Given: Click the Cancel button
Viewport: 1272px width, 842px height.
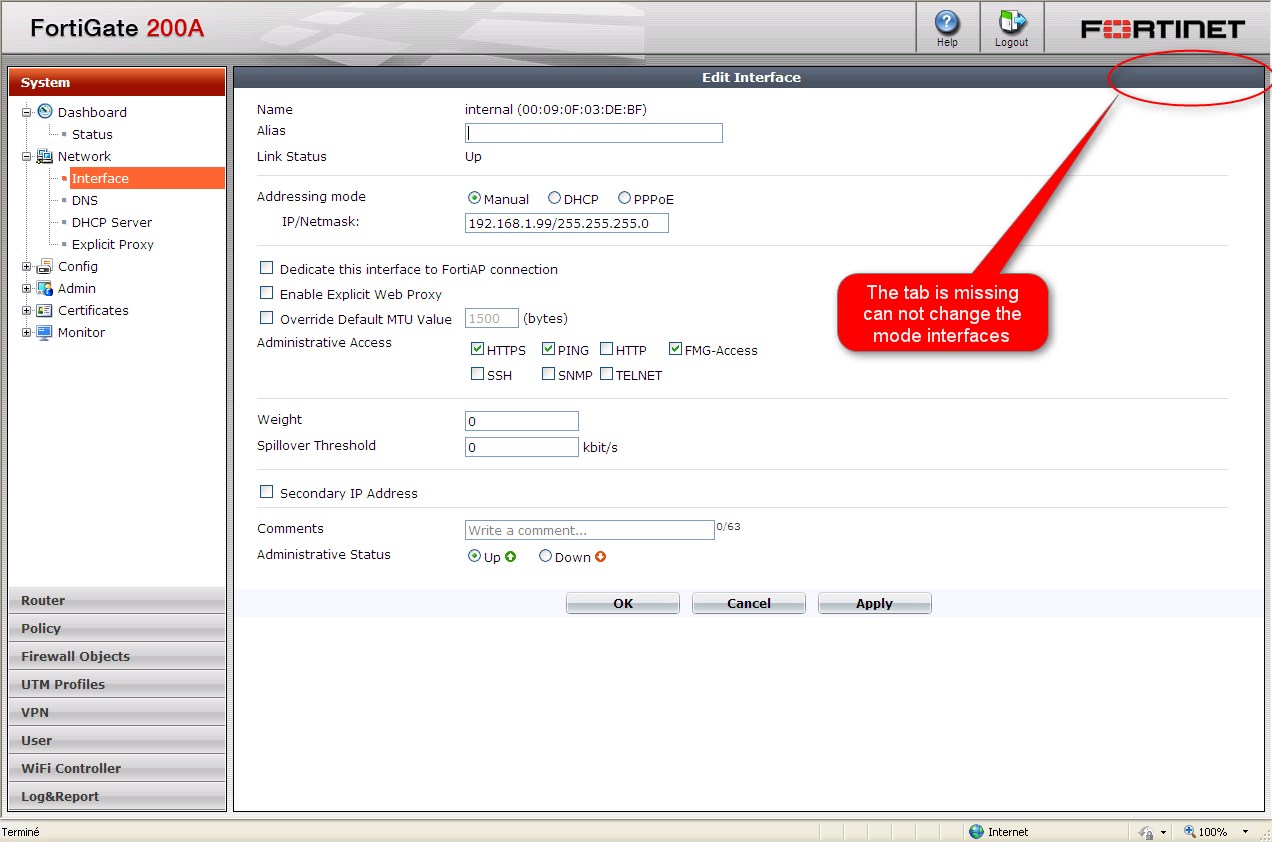Looking at the screenshot, I should click(x=749, y=603).
